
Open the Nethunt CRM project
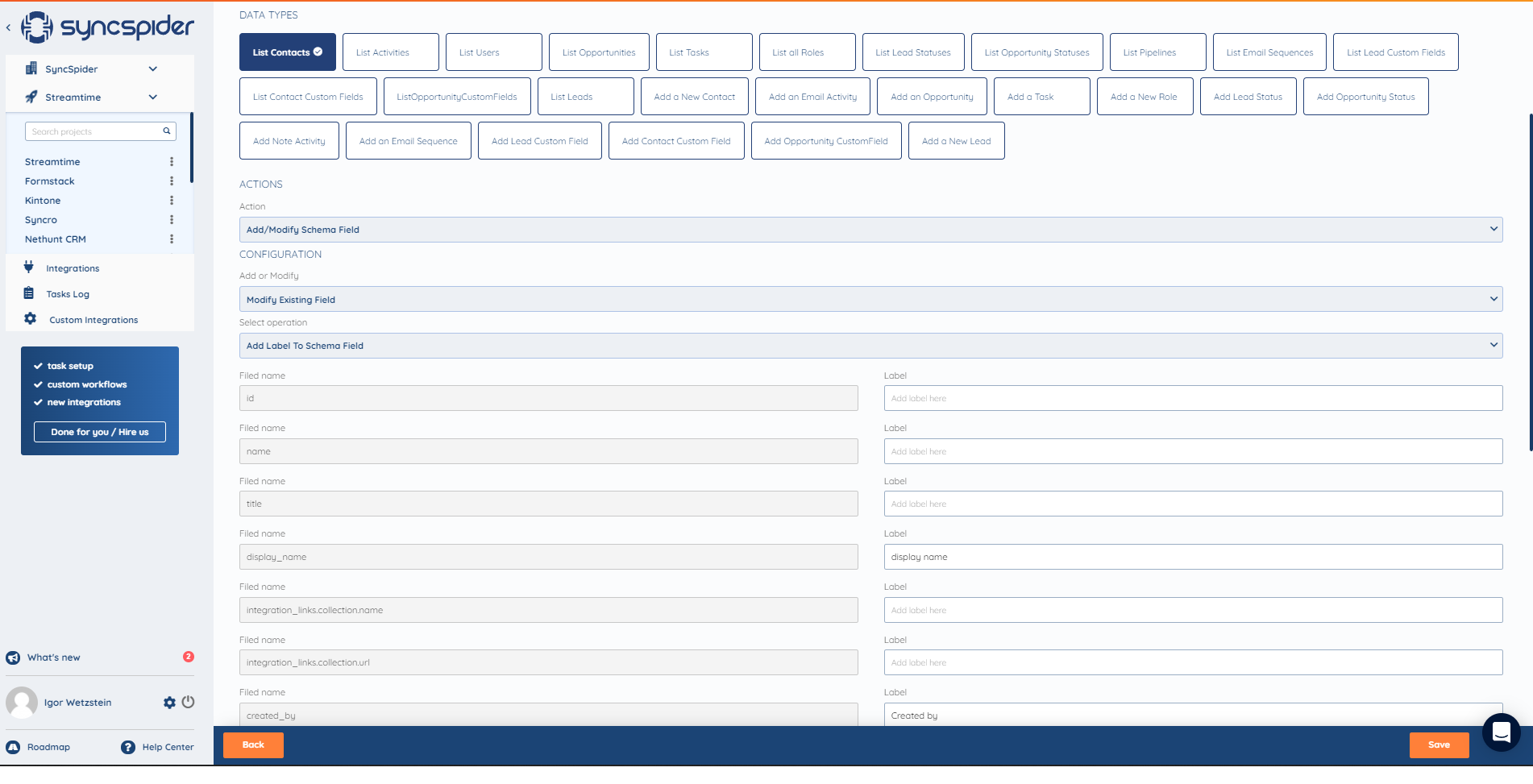point(56,239)
